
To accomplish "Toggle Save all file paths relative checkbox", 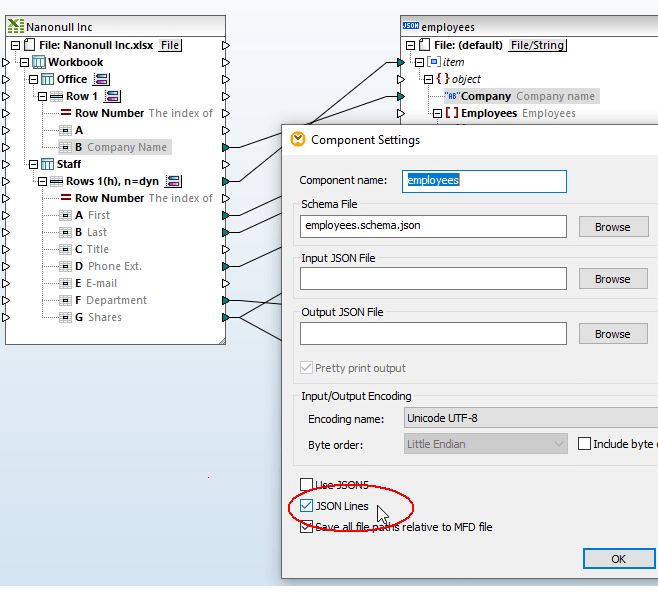I will (307, 527).
